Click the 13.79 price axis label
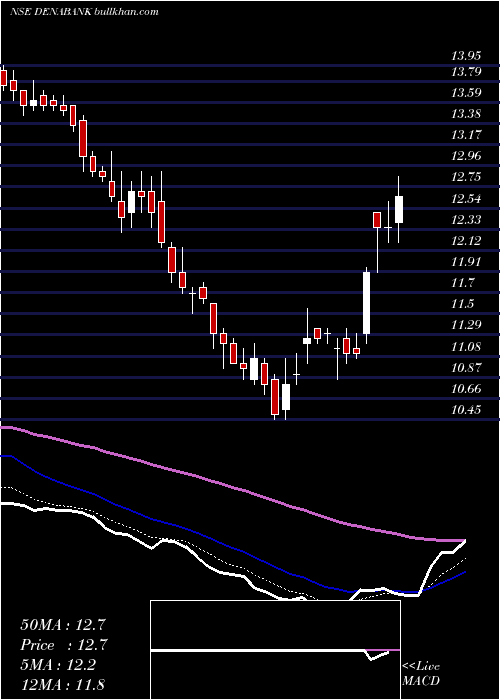 point(467,72)
